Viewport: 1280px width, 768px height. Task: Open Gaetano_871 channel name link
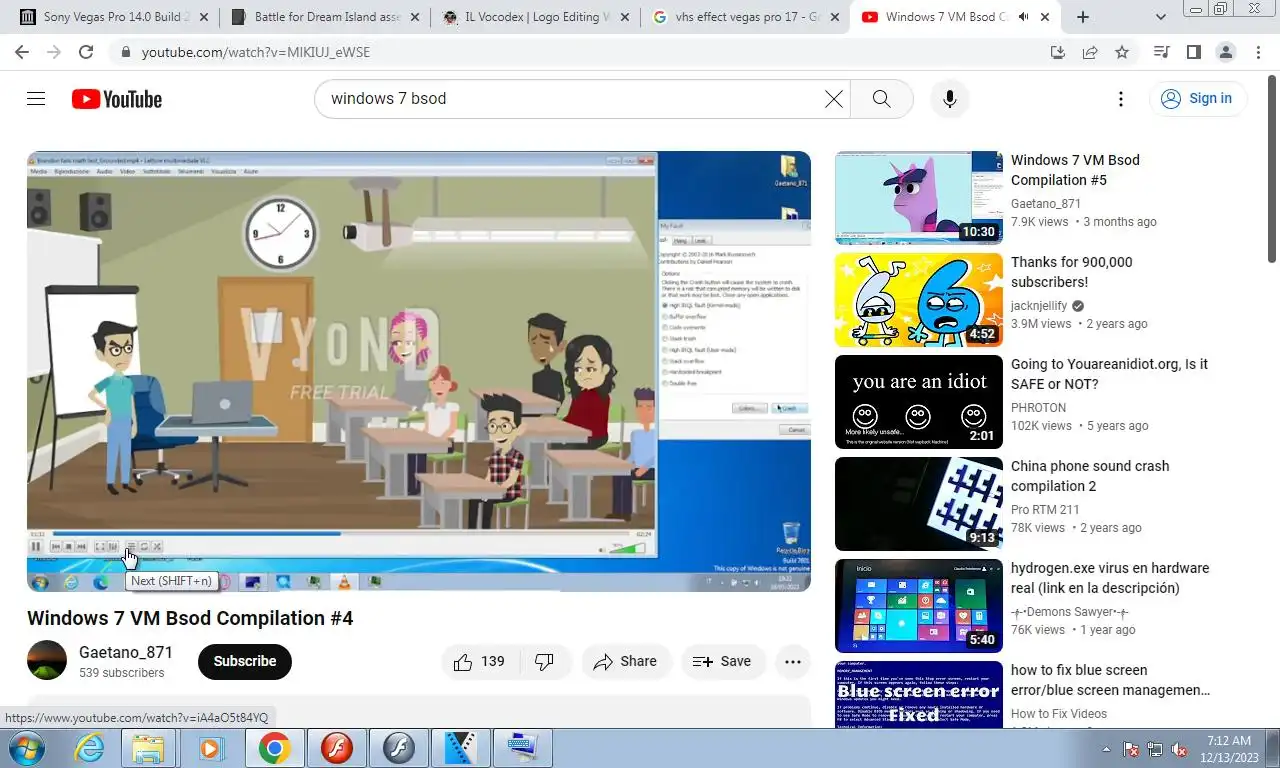pos(126,652)
